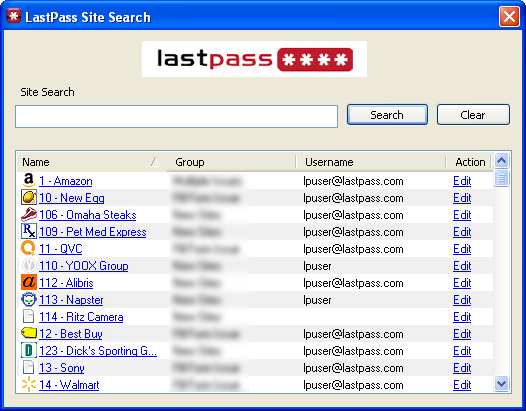Open the 12 - Best Buy link

coord(71,334)
